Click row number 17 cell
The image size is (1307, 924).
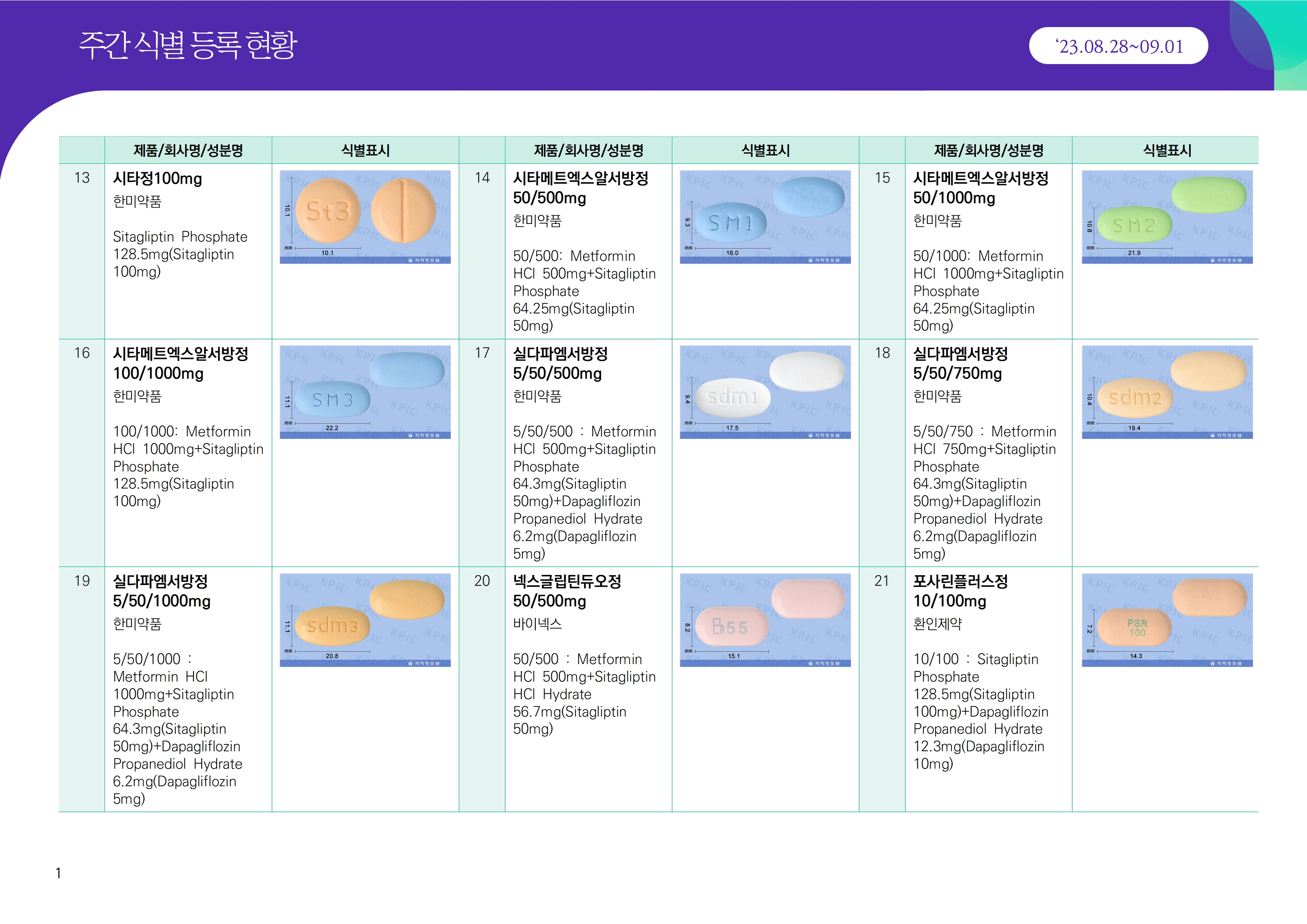(x=482, y=353)
